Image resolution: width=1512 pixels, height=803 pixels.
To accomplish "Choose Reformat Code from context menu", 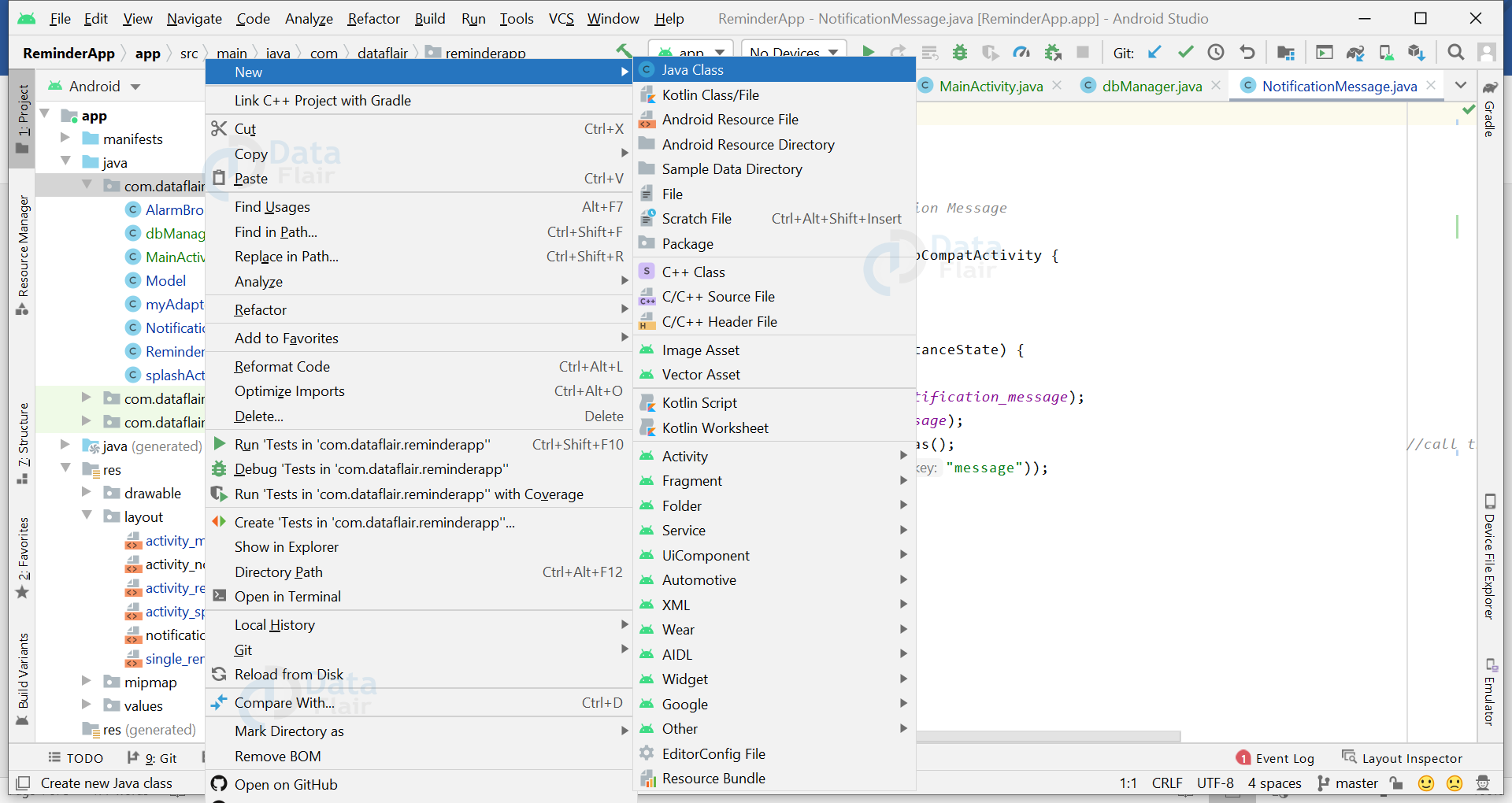I will (x=419, y=366).
